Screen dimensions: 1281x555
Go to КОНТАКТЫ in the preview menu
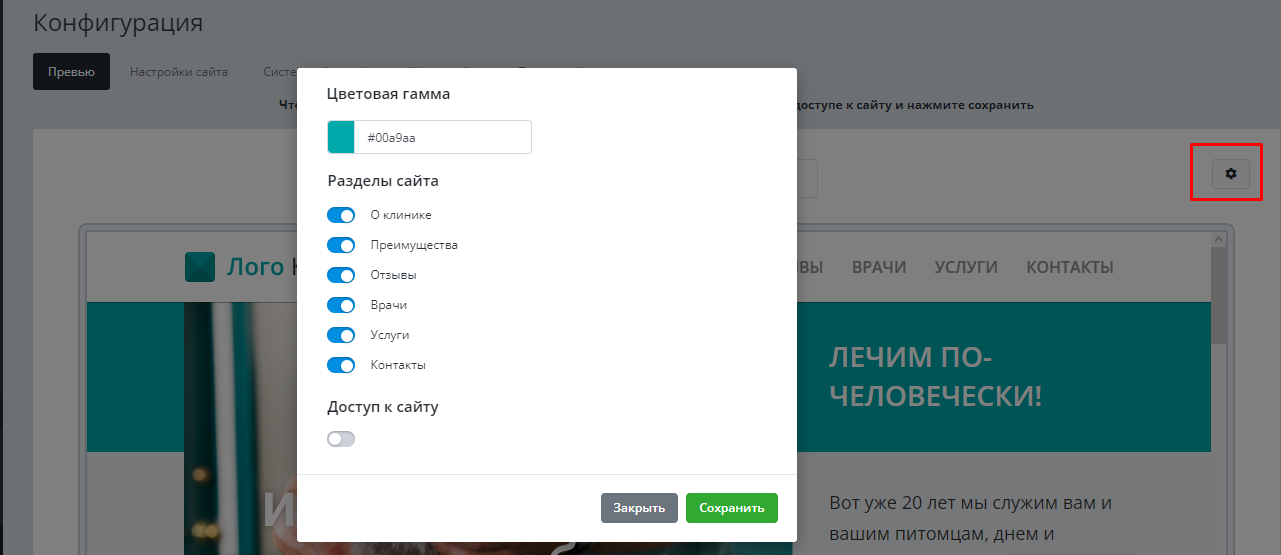point(1069,267)
